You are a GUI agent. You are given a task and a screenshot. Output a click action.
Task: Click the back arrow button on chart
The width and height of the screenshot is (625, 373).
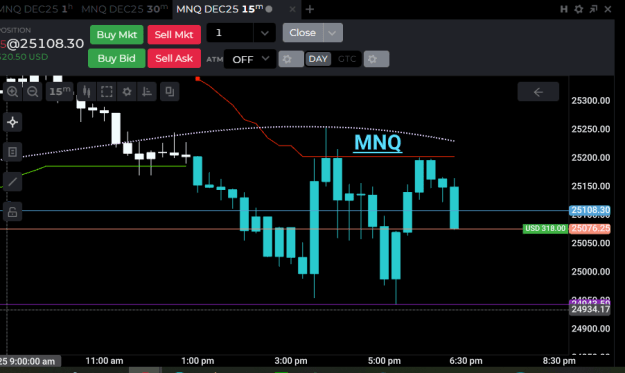tap(538, 92)
